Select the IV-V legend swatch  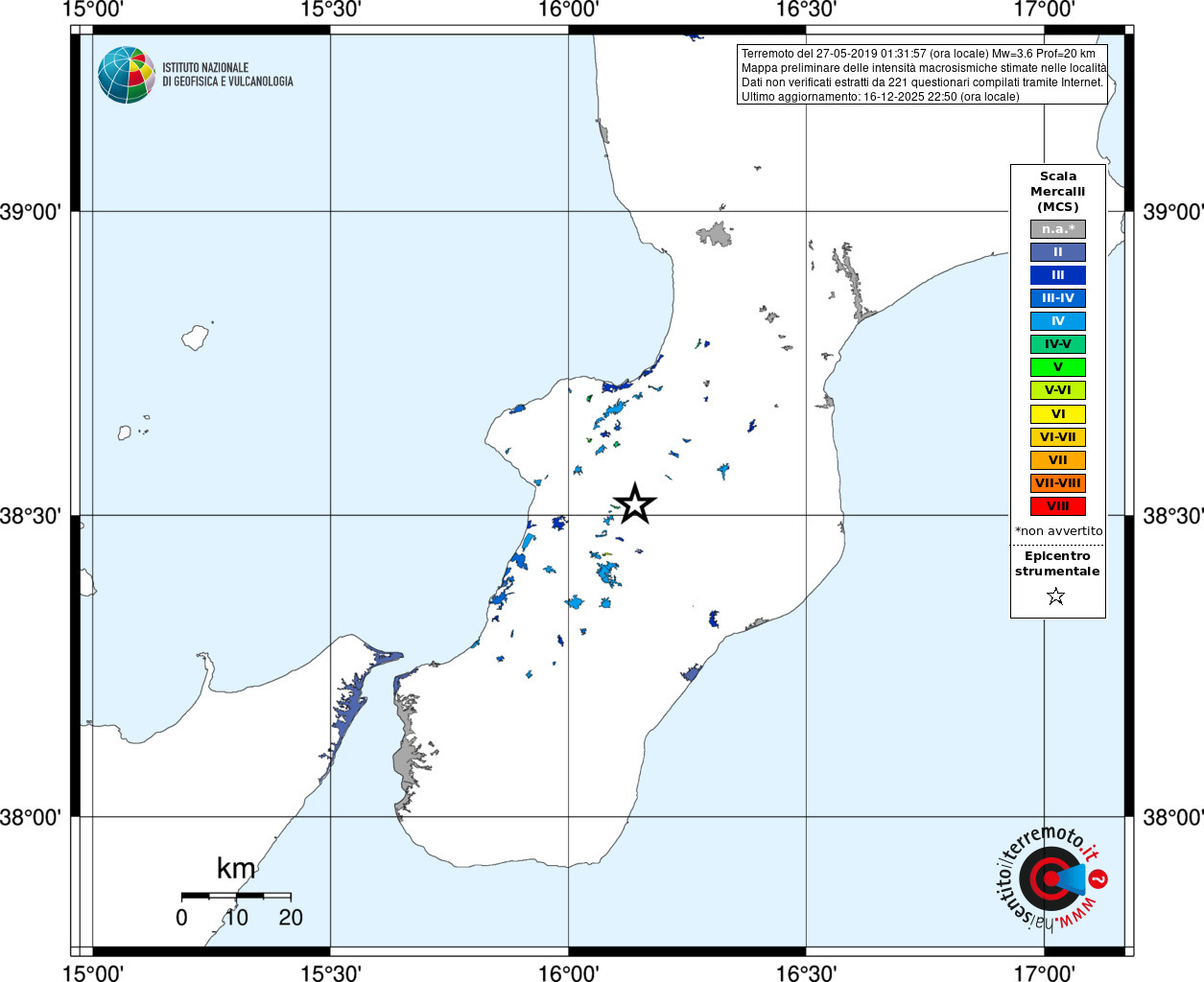tap(1058, 344)
